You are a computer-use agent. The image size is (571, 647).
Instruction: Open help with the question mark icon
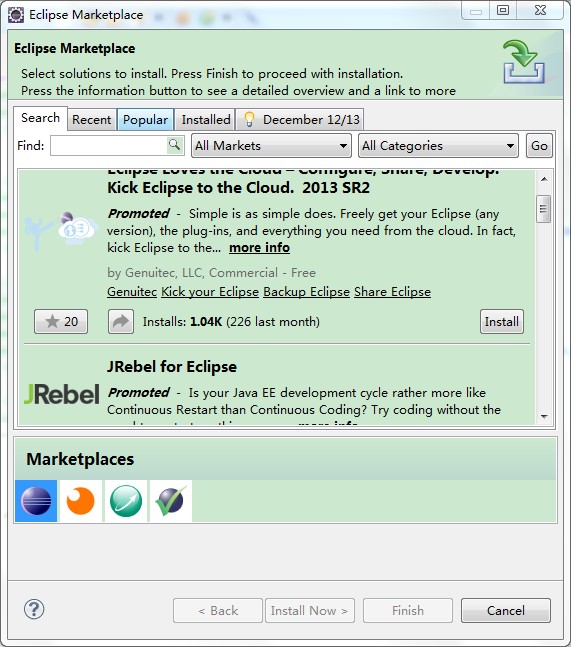[34, 609]
